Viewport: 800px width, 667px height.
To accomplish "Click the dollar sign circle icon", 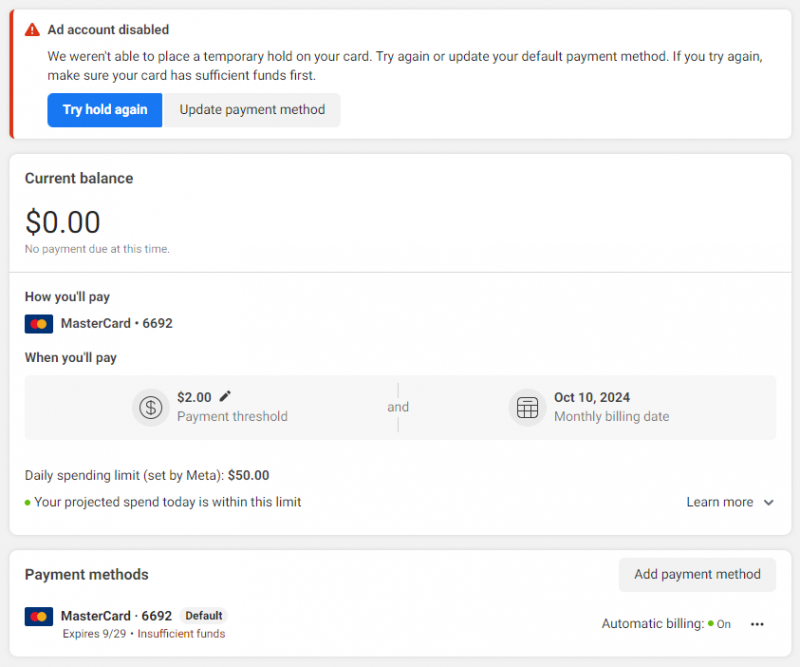I will pyautogui.click(x=151, y=407).
